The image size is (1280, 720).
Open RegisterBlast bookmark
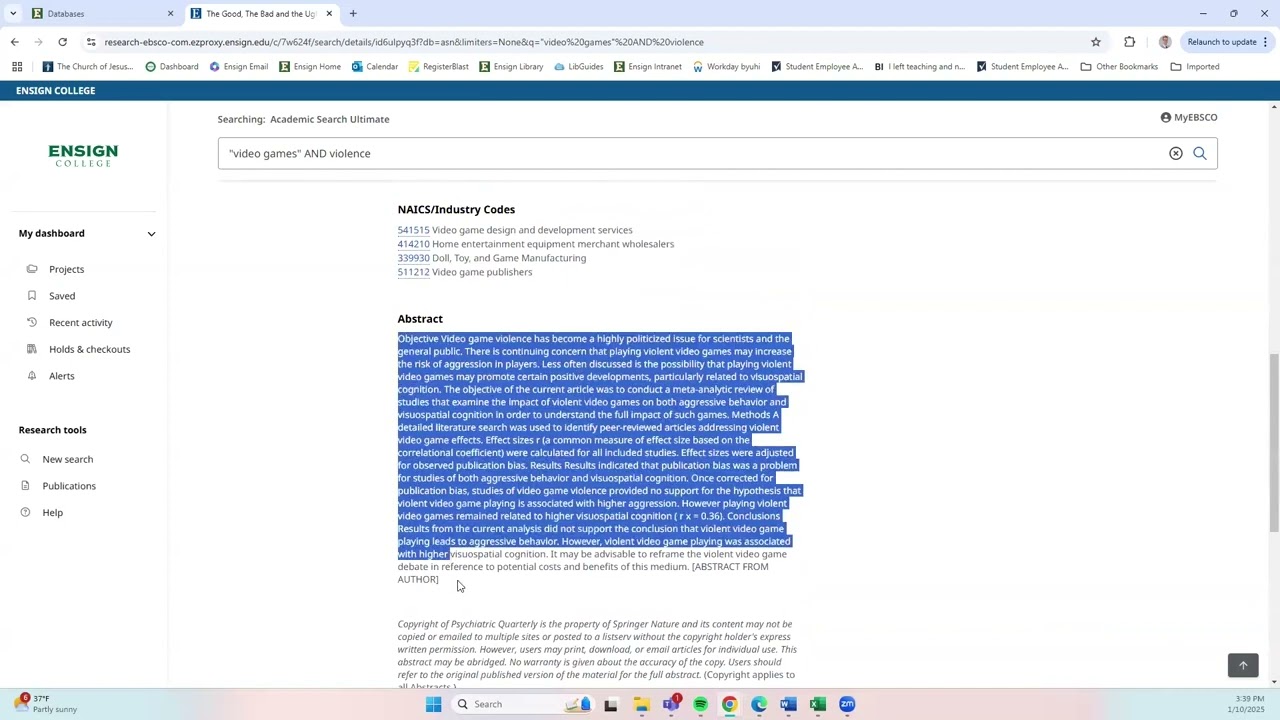[438, 67]
